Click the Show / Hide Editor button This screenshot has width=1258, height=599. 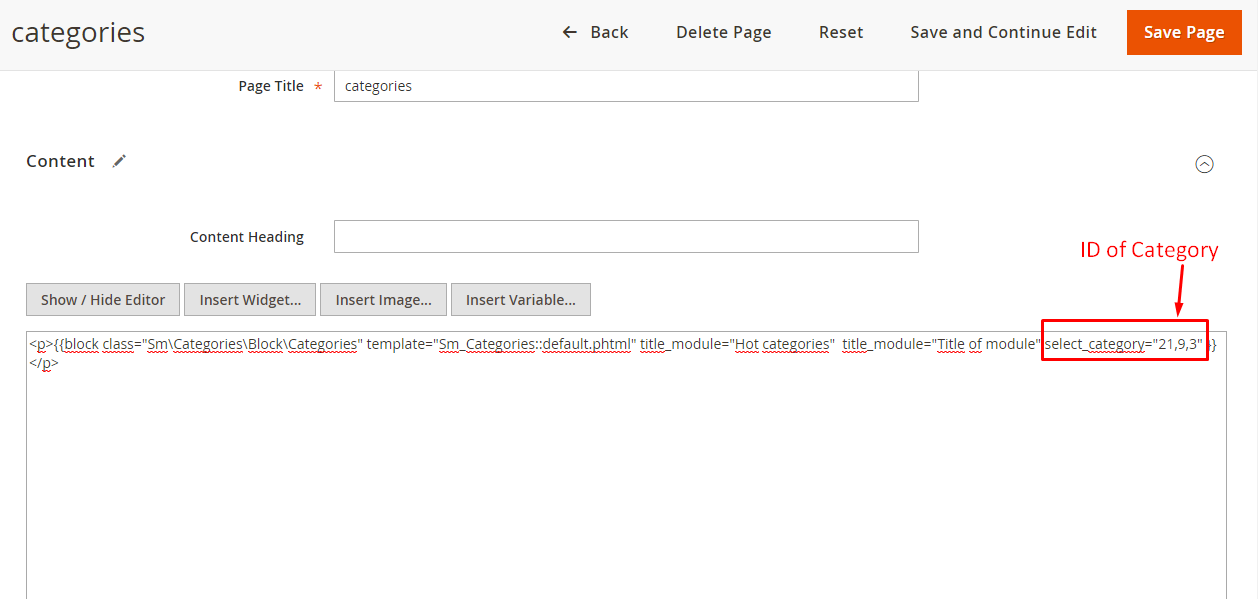(103, 299)
